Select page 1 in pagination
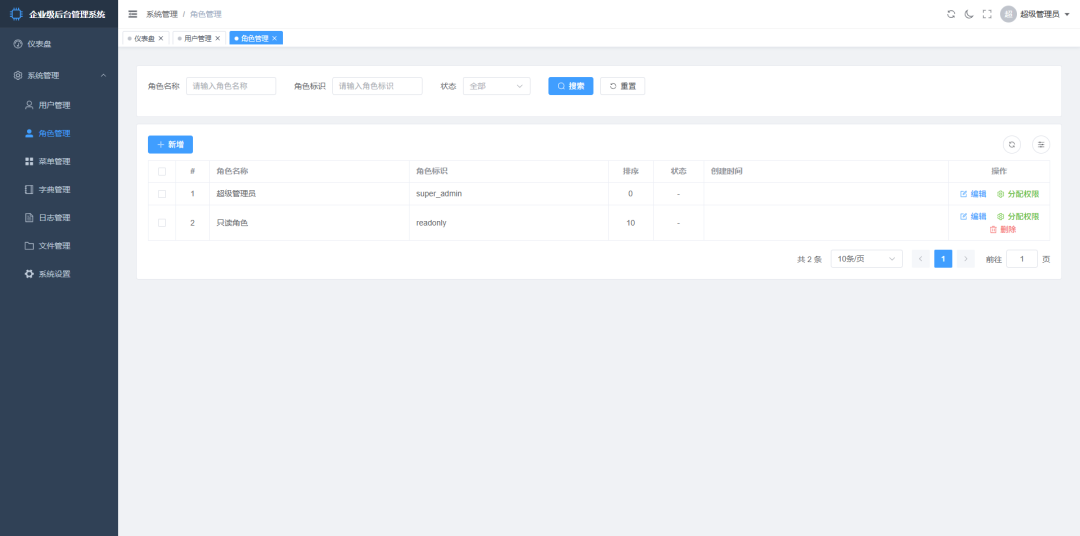The height and width of the screenshot is (536, 1080). (x=944, y=259)
